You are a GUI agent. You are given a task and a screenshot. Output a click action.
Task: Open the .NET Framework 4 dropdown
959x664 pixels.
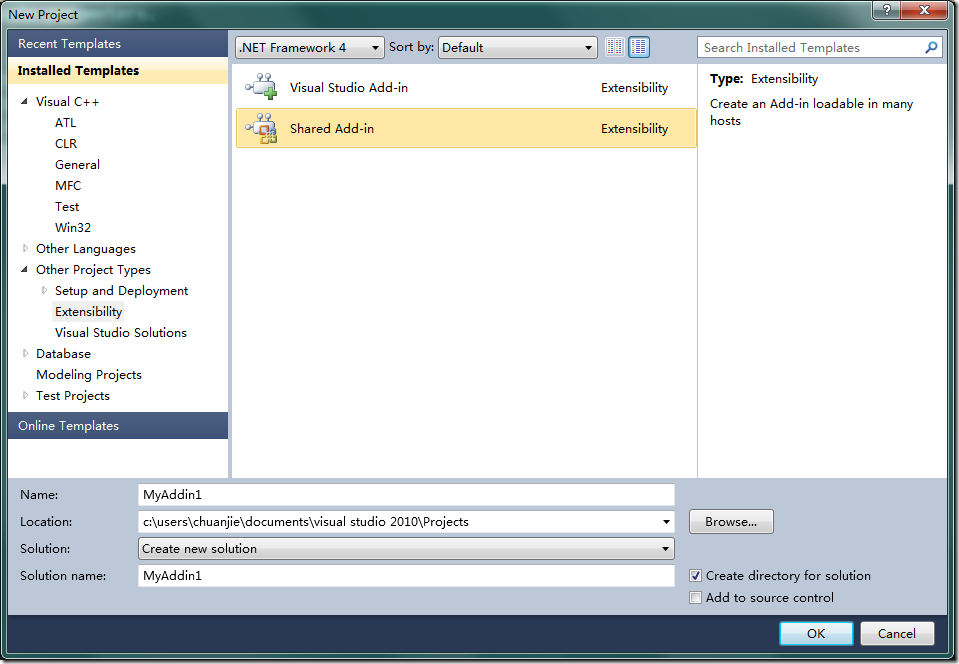[309, 47]
